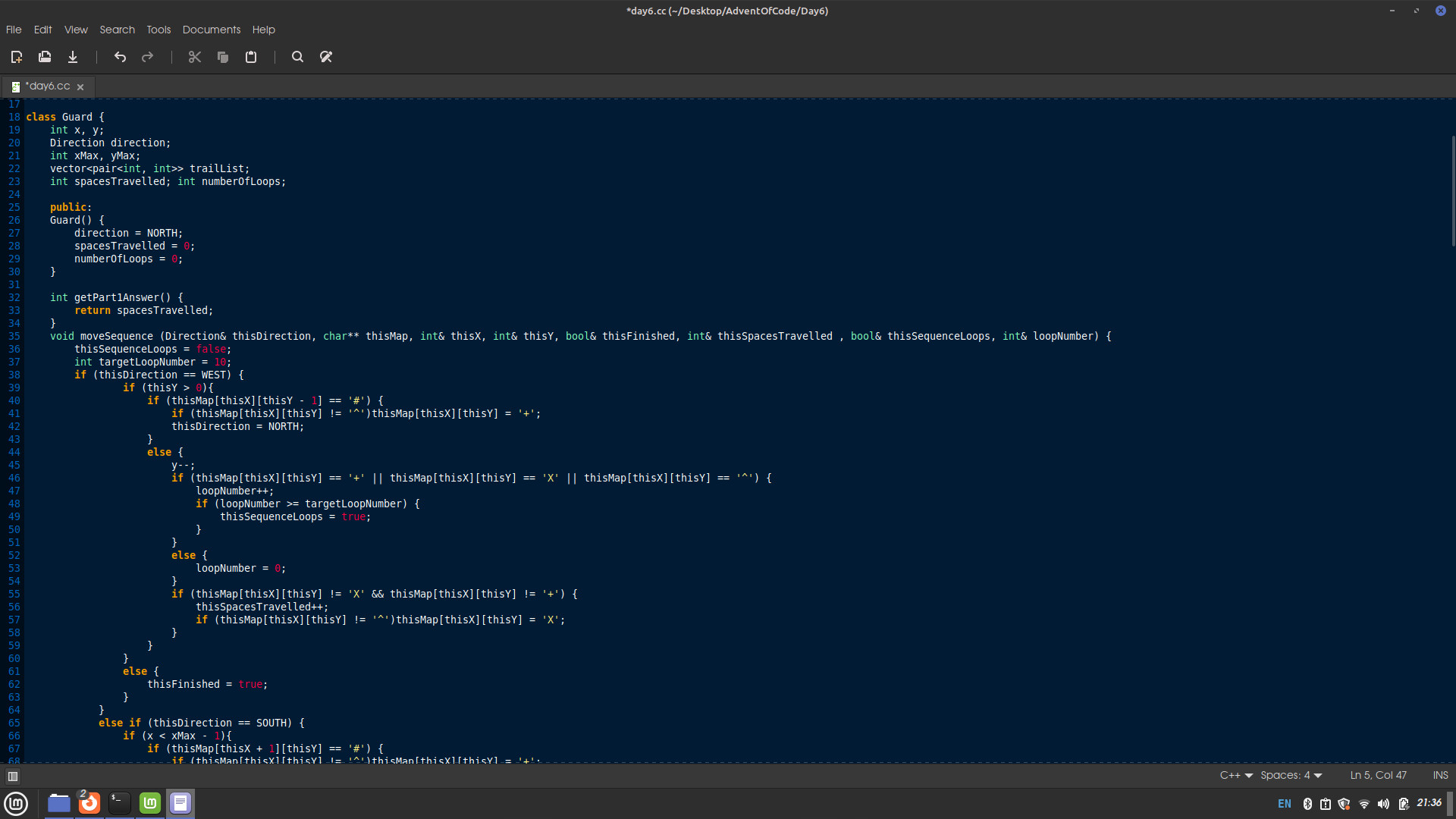Open a file using toolbar icon
The height and width of the screenshot is (819, 1456).
tap(45, 57)
